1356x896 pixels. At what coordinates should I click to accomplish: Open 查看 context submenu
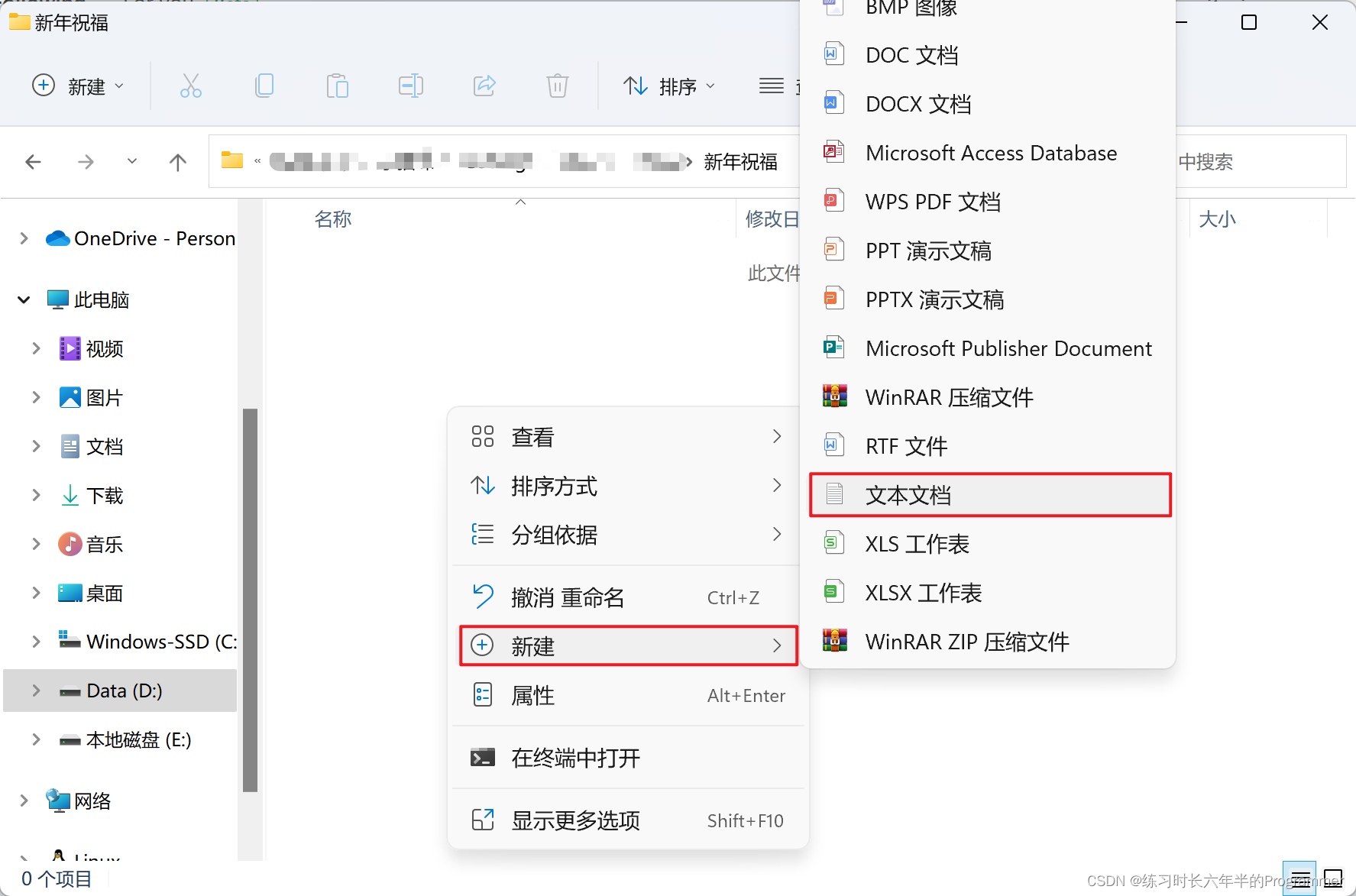pyautogui.click(x=627, y=437)
